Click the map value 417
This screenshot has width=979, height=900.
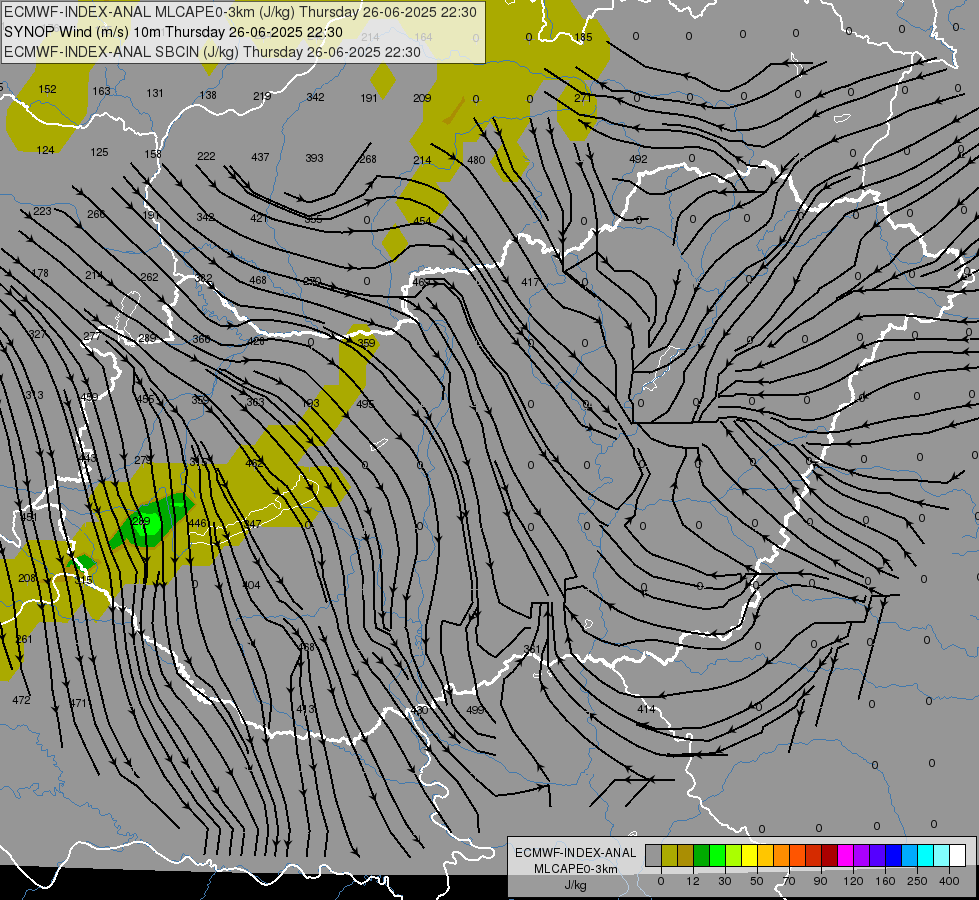[530, 282]
